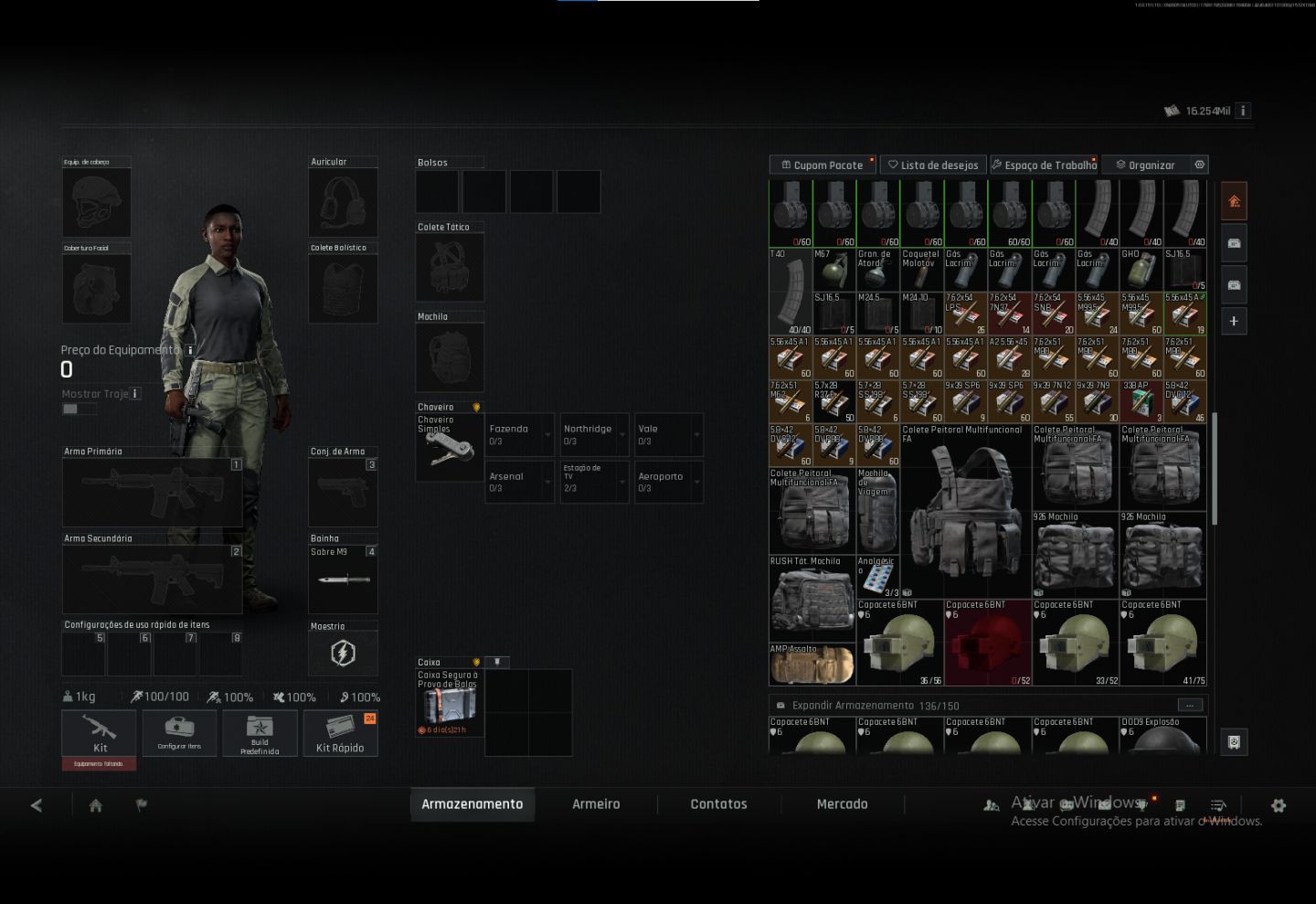
Task: Expand the Fazenda key group
Action: pyautogui.click(x=519, y=435)
